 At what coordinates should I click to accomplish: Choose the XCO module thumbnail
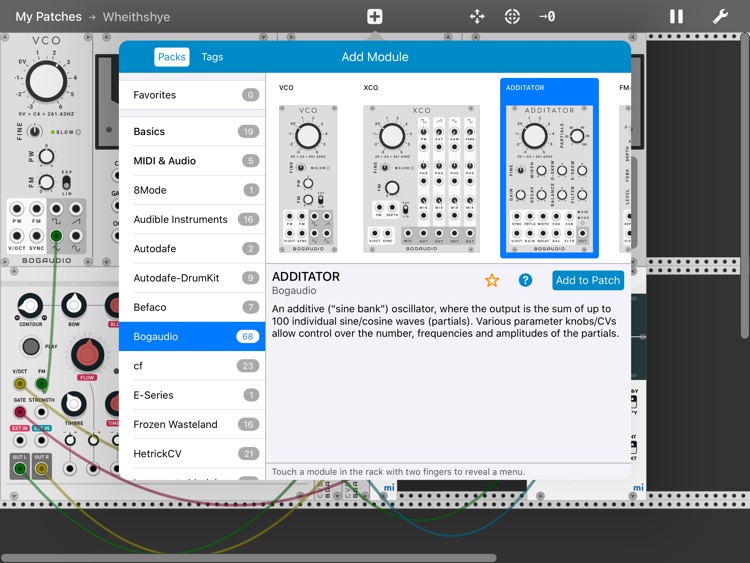coord(421,178)
